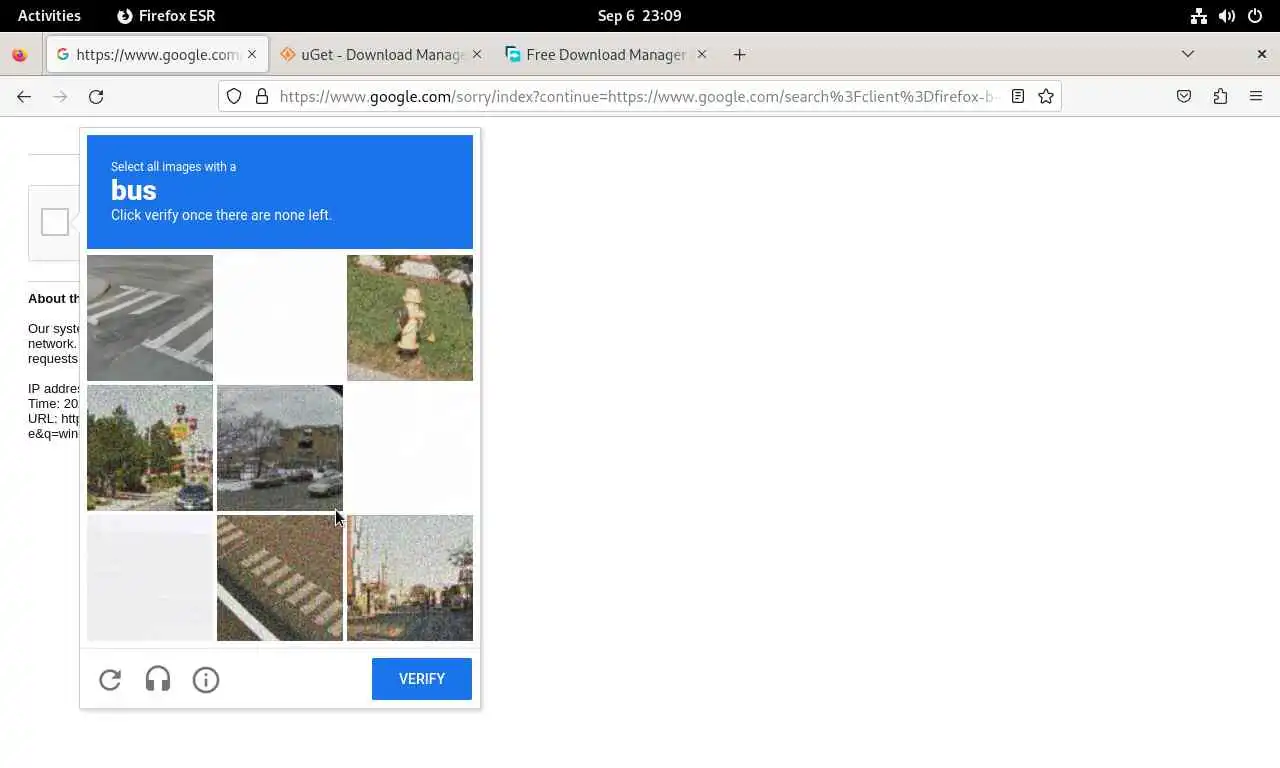This screenshot has width=1280, height=768.
Task: Get an audio challenge via headphones icon
Action: click(158, 680)
